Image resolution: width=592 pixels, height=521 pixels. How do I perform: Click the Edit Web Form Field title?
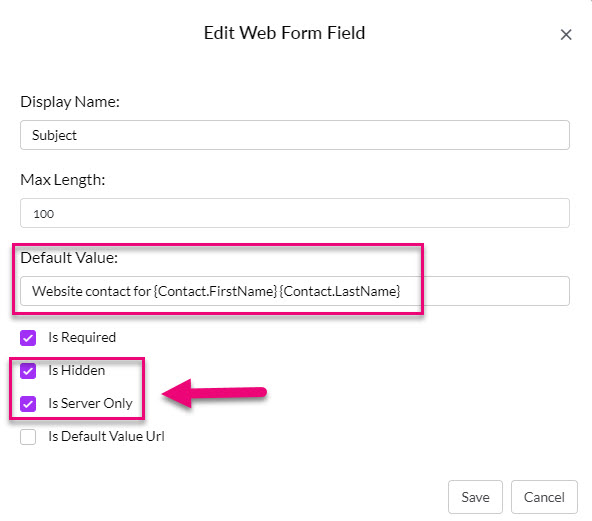click(284, 33)
